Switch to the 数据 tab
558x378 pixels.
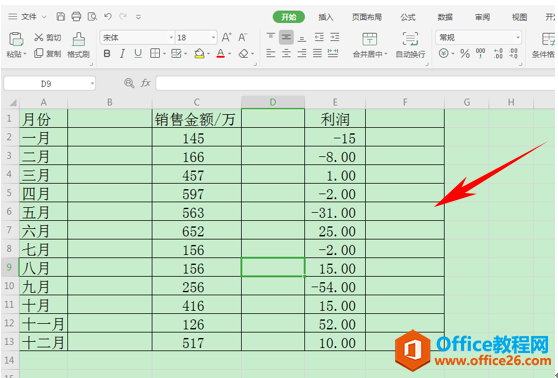click(445, 17)
